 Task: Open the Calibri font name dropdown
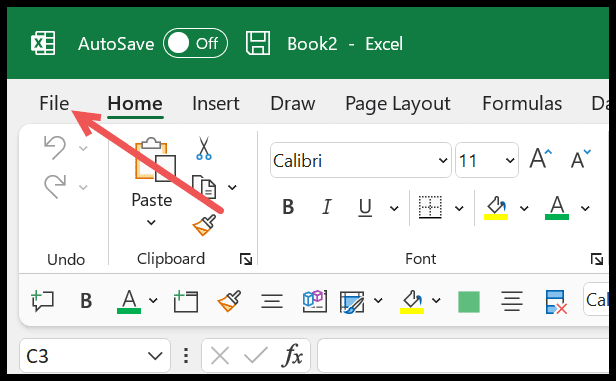point(443,160)
